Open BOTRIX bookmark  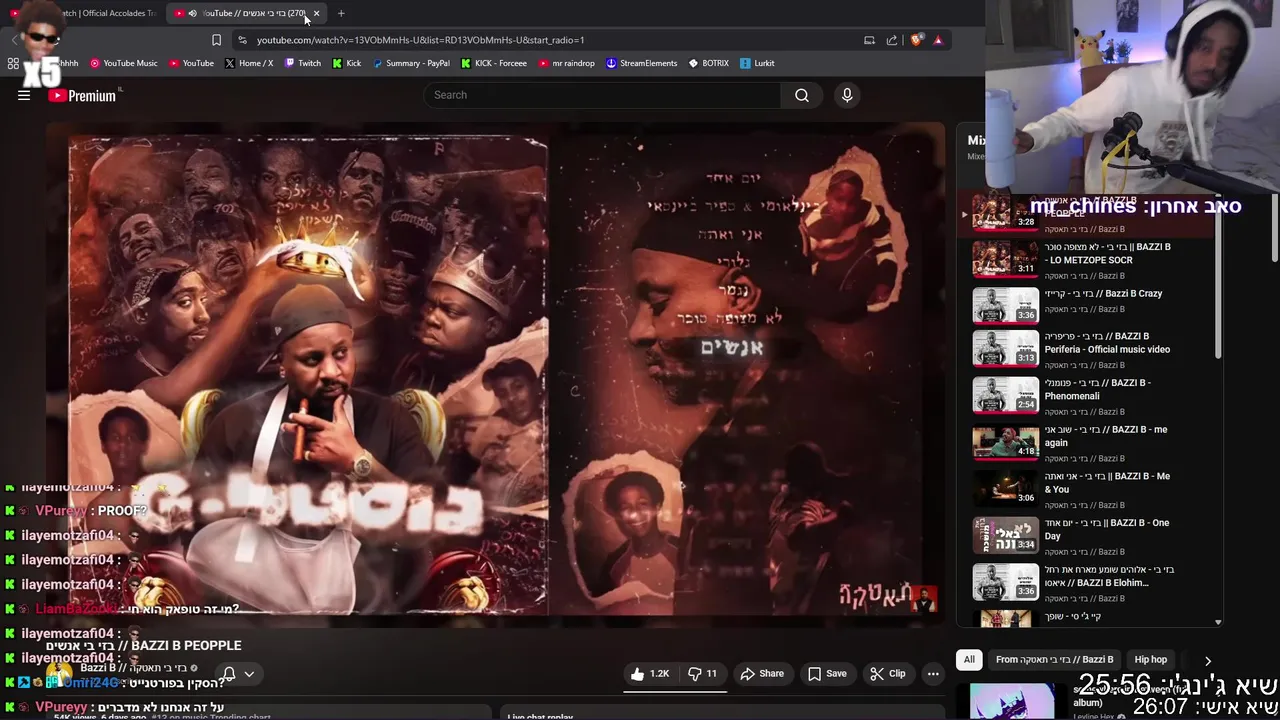709,63
